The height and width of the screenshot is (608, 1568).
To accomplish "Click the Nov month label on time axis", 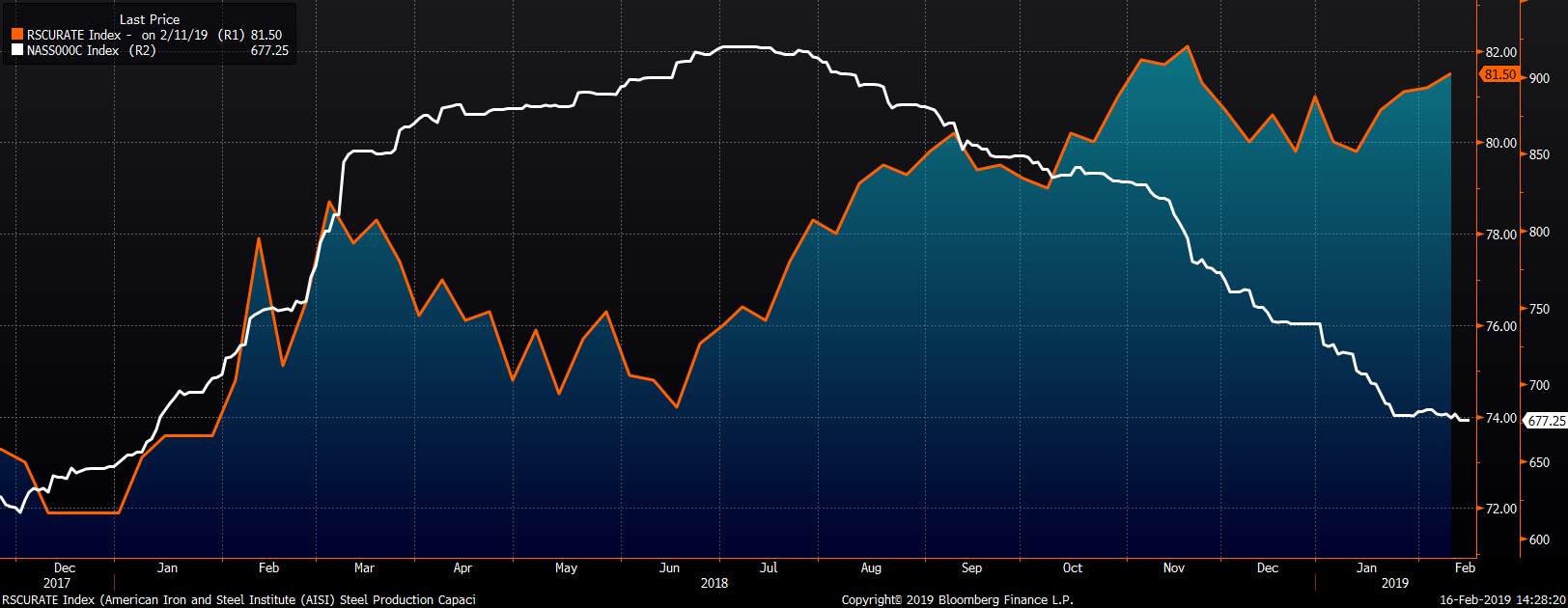I will [1173, 567].
